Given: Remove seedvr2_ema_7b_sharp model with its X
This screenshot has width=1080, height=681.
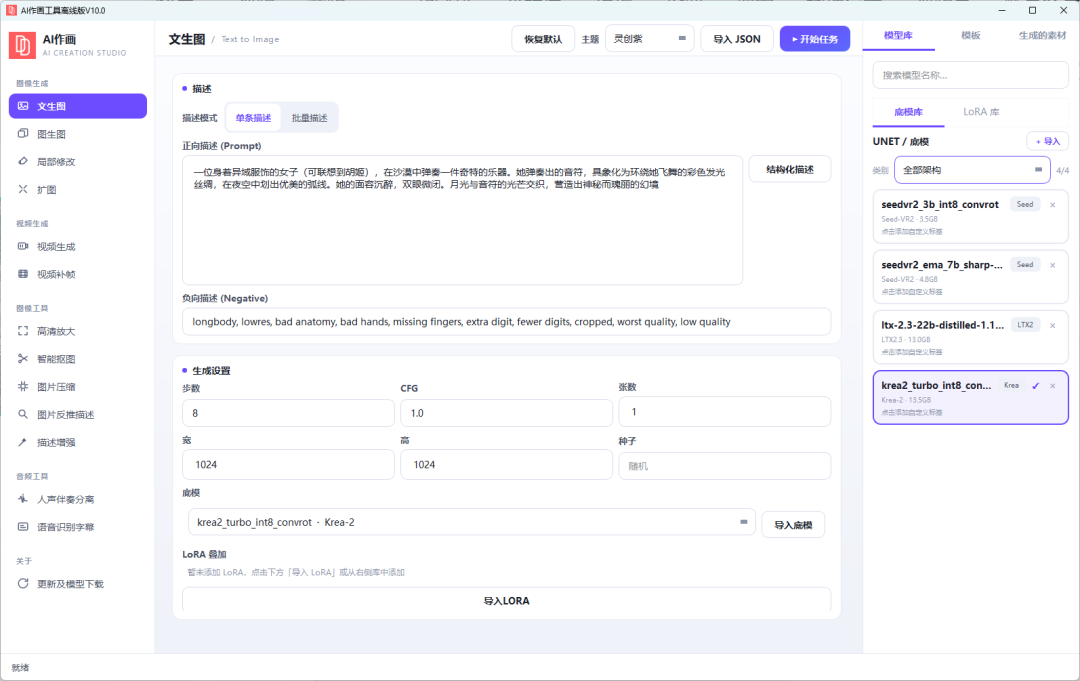Looking at the screenshot, I should click(x=1052, y=265).
